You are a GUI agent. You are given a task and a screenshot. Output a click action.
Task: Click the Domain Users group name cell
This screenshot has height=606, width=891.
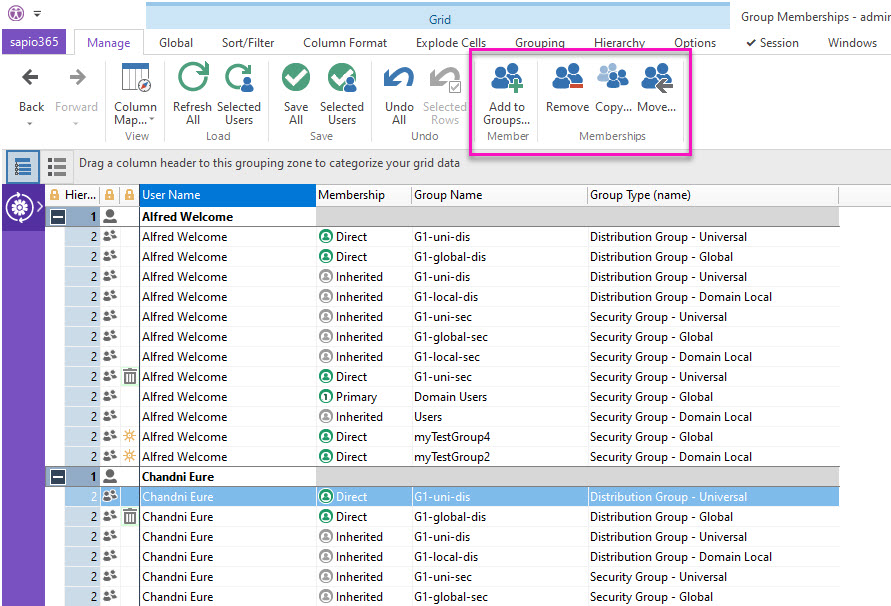coord(499,397)
